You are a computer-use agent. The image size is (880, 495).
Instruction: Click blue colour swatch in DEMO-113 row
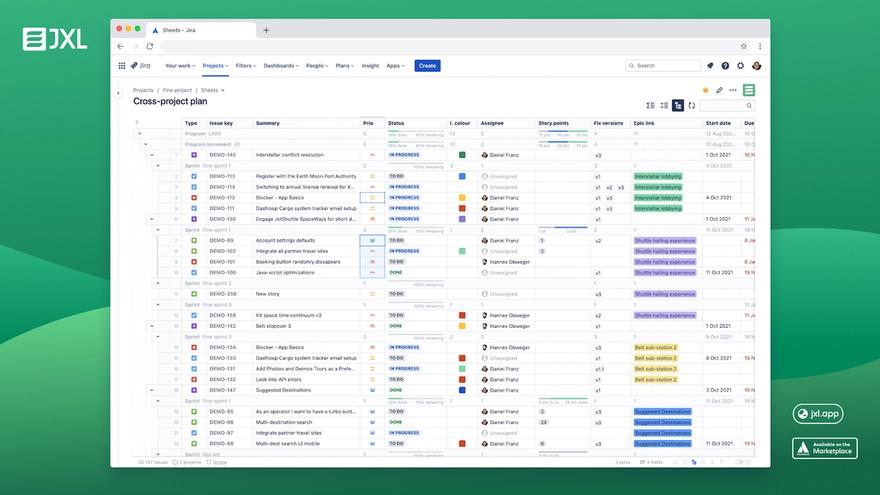pos(462,176)
